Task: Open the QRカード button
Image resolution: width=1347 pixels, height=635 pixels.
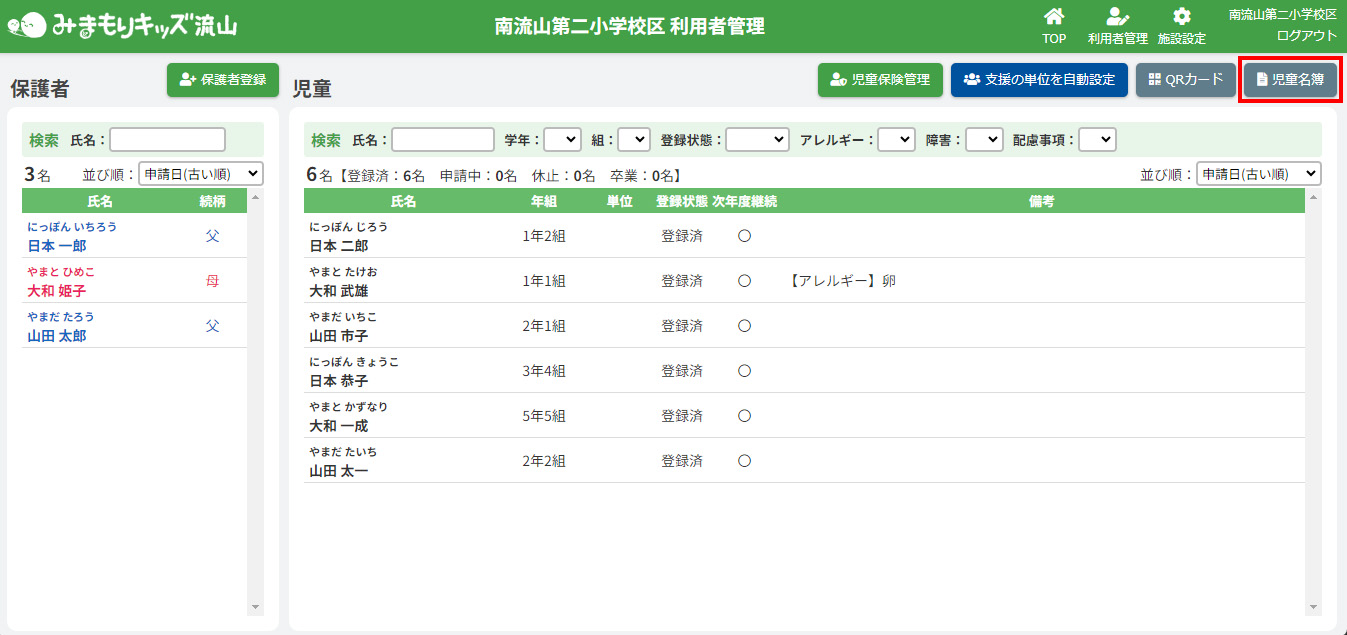Action: coord(1186,80)
